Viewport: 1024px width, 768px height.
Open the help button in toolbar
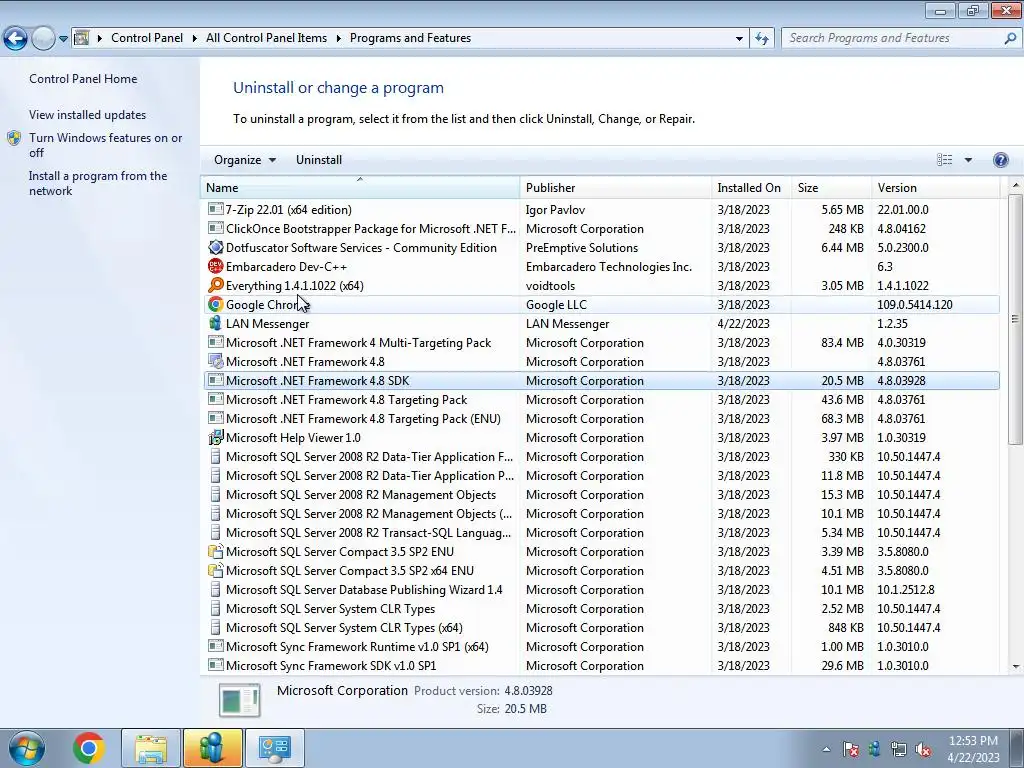point(1000,160)
